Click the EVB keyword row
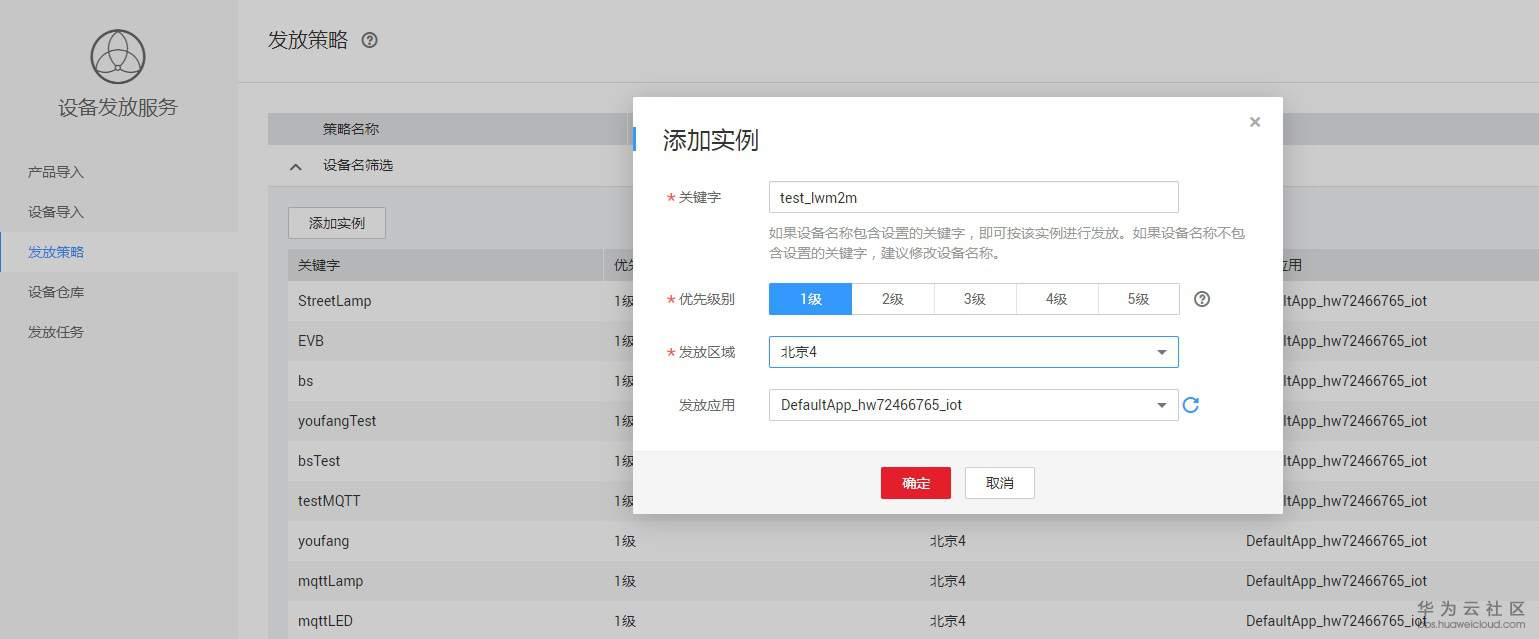The width and height of the screenshot is (1539, 639). click(x=311, y=341)
